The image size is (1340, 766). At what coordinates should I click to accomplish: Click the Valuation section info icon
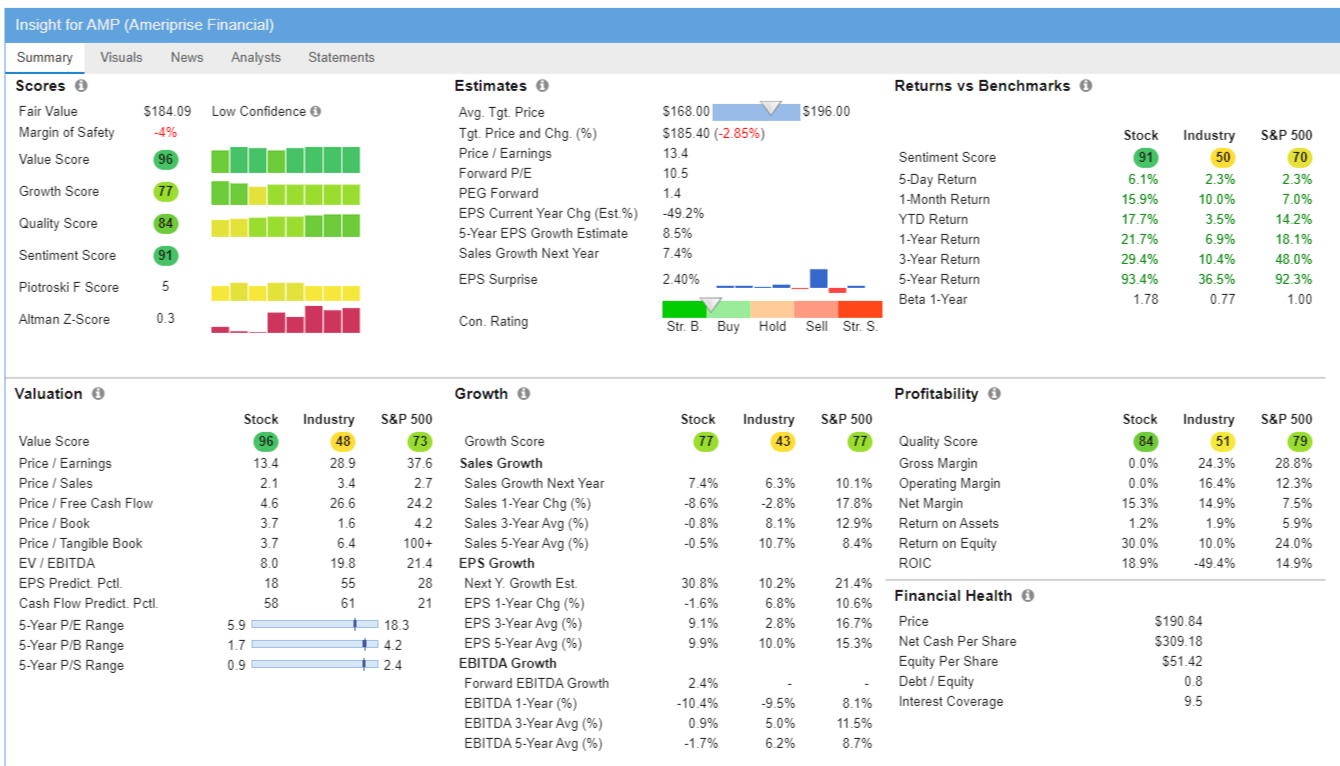pyautogui.click(x=98, y=394)
